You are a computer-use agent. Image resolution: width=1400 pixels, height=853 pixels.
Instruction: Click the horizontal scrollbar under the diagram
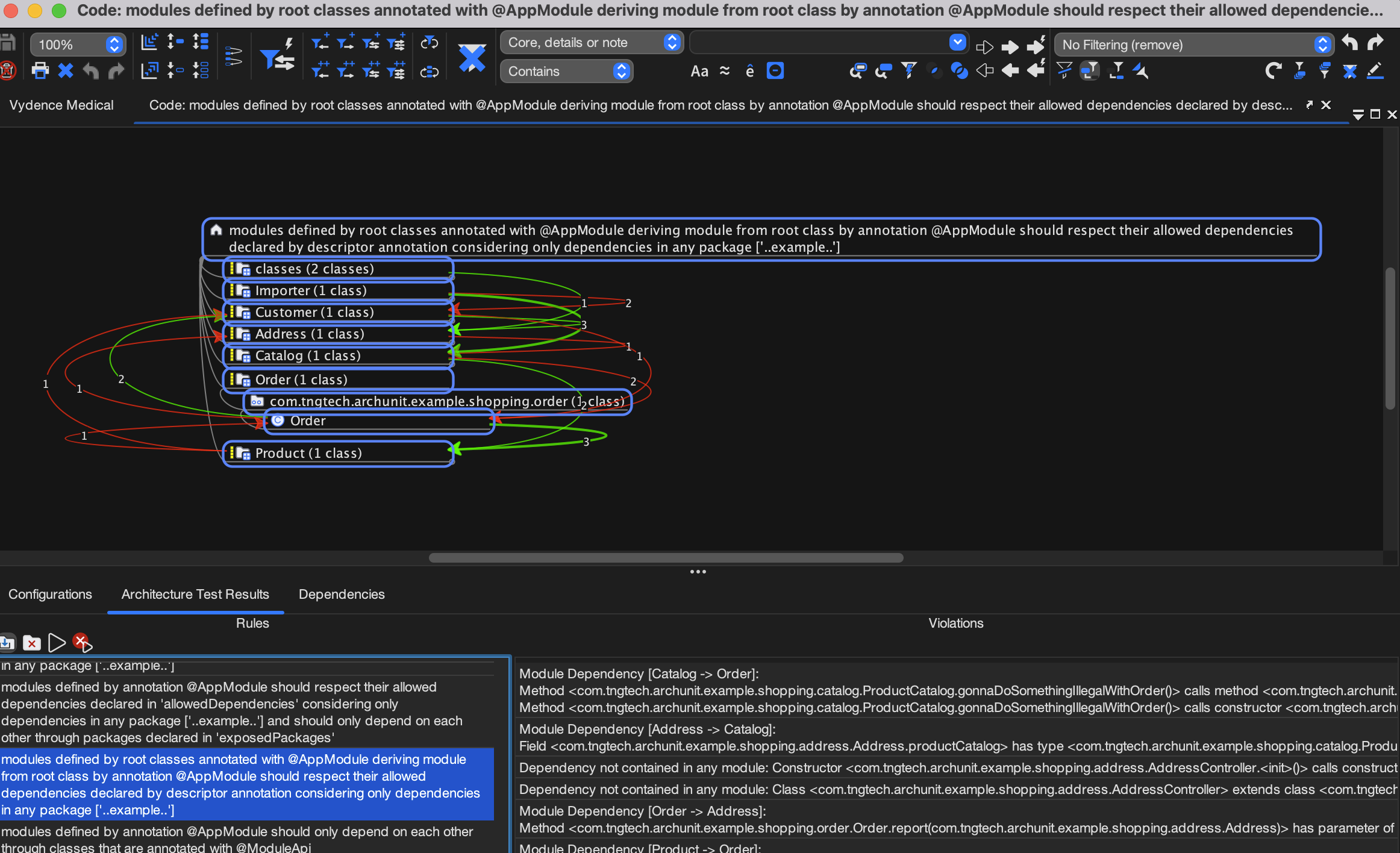[666, 558]
